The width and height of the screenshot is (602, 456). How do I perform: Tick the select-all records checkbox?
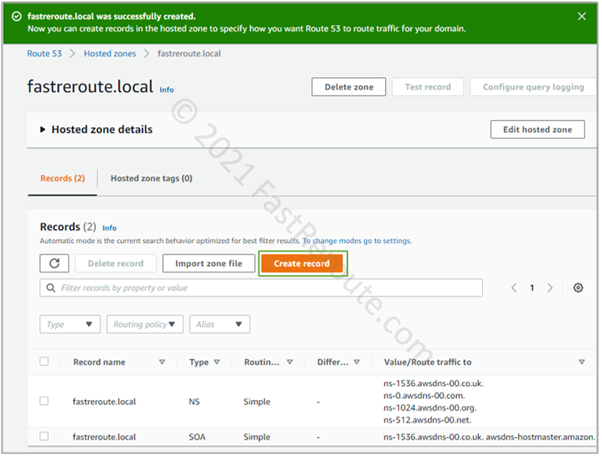[44, 361]
